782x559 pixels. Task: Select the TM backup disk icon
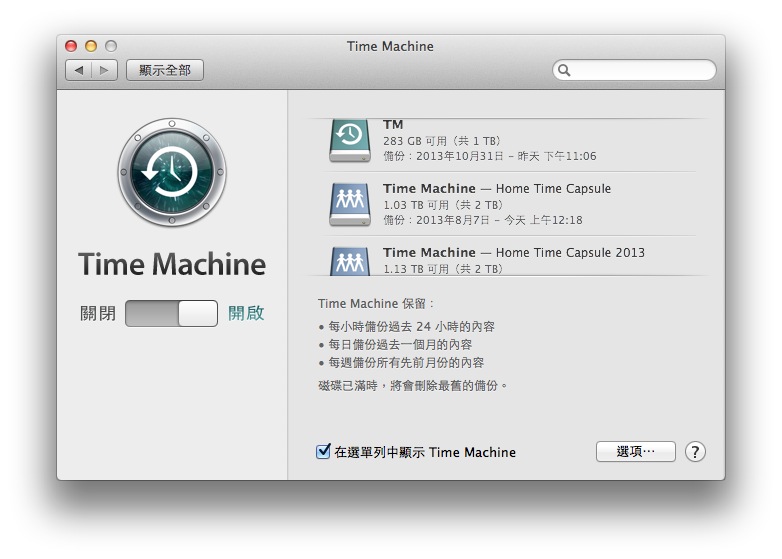[350, 141]
